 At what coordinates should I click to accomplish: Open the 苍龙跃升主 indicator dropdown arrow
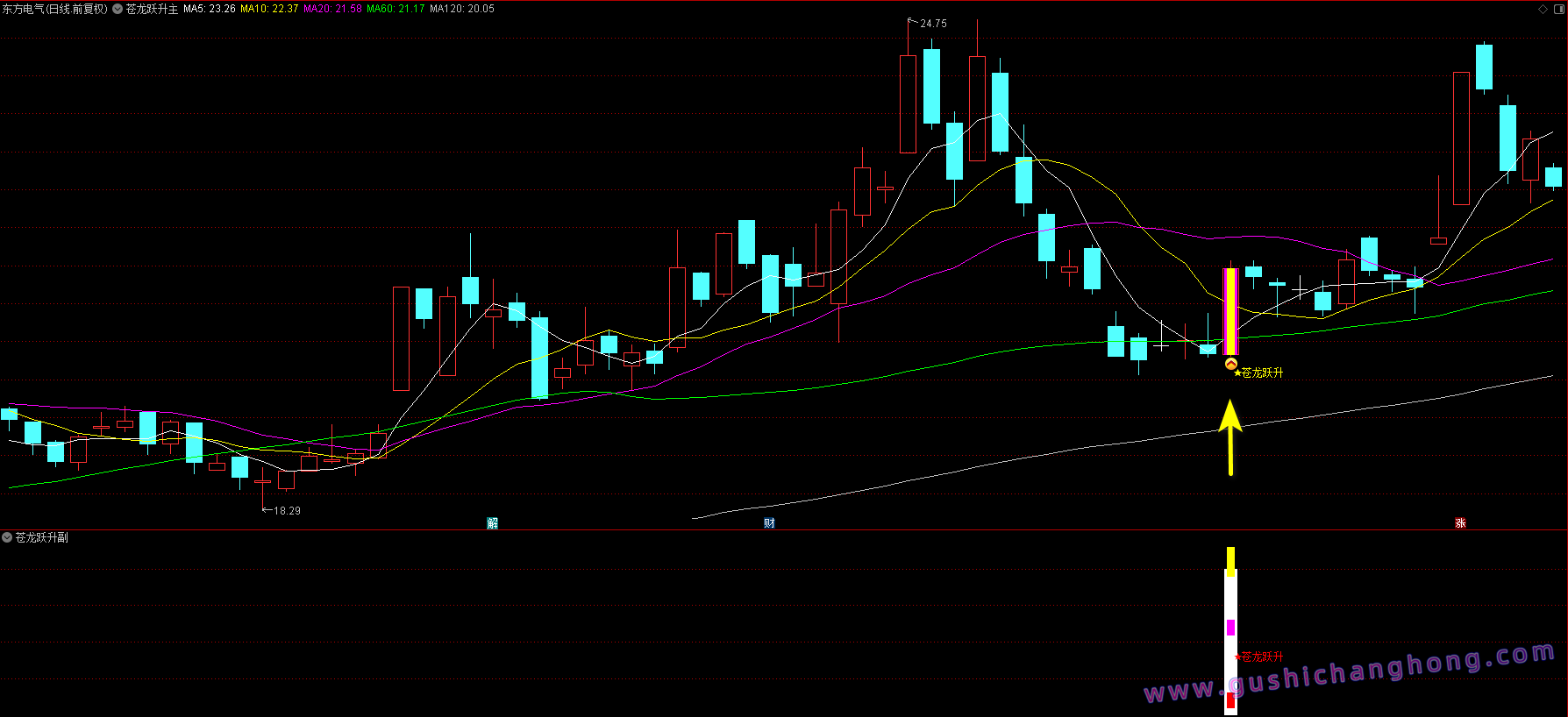click(x=118, y=9)
